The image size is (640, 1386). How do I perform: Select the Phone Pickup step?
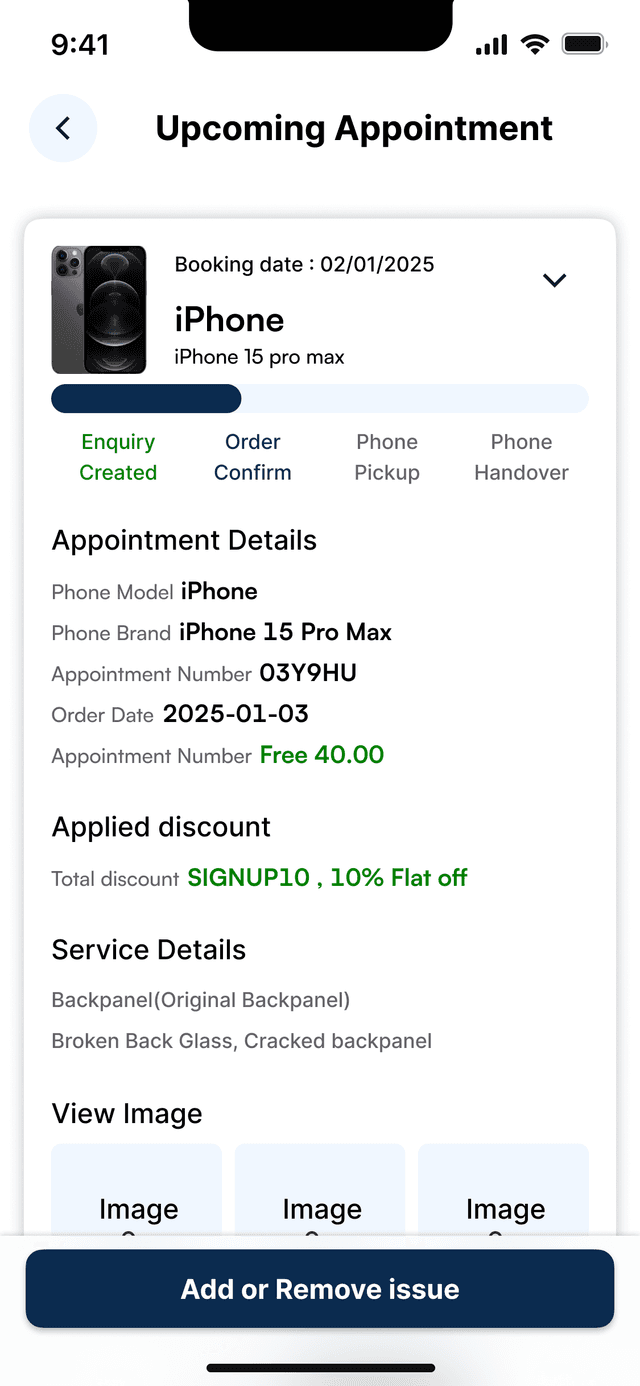click(x=387, y=457)
